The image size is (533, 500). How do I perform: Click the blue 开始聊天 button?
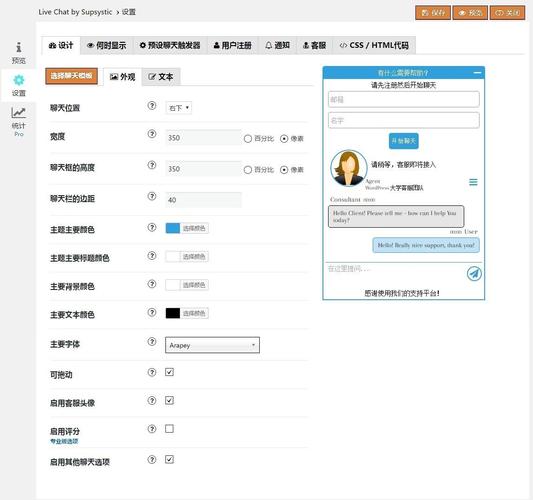[403, 141]
